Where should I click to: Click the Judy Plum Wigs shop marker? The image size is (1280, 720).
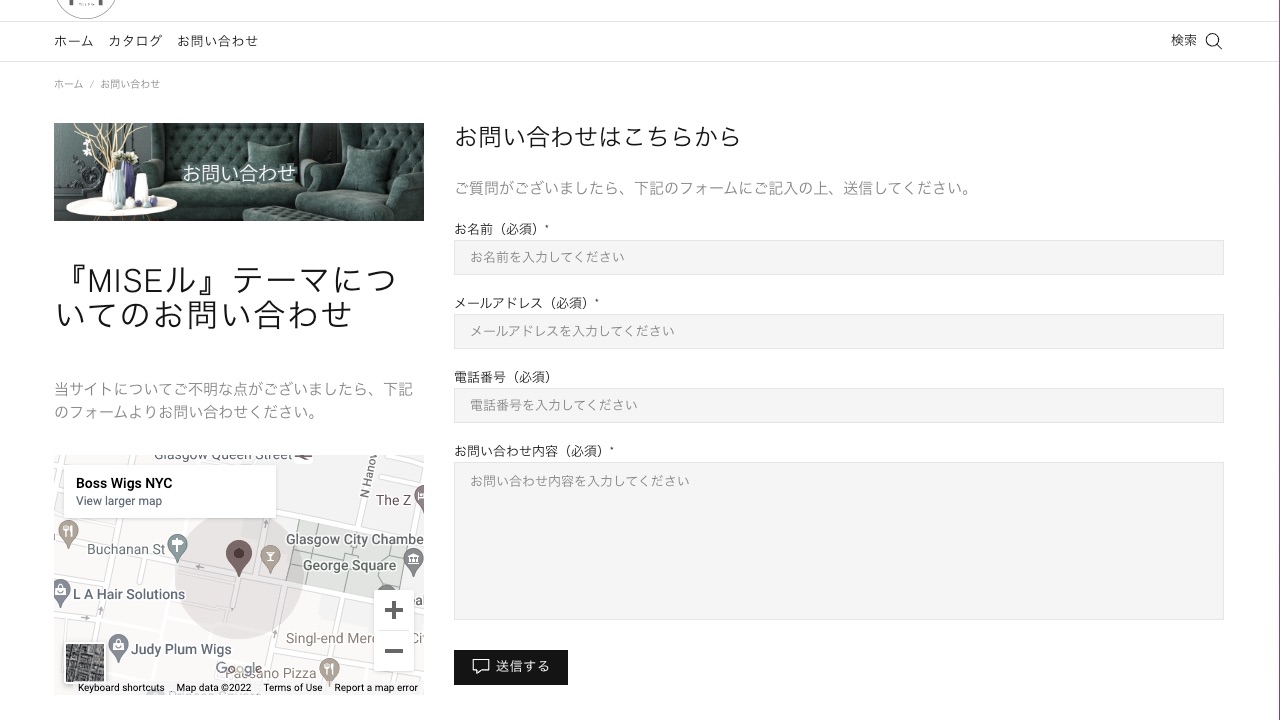(x=118, y=647)
